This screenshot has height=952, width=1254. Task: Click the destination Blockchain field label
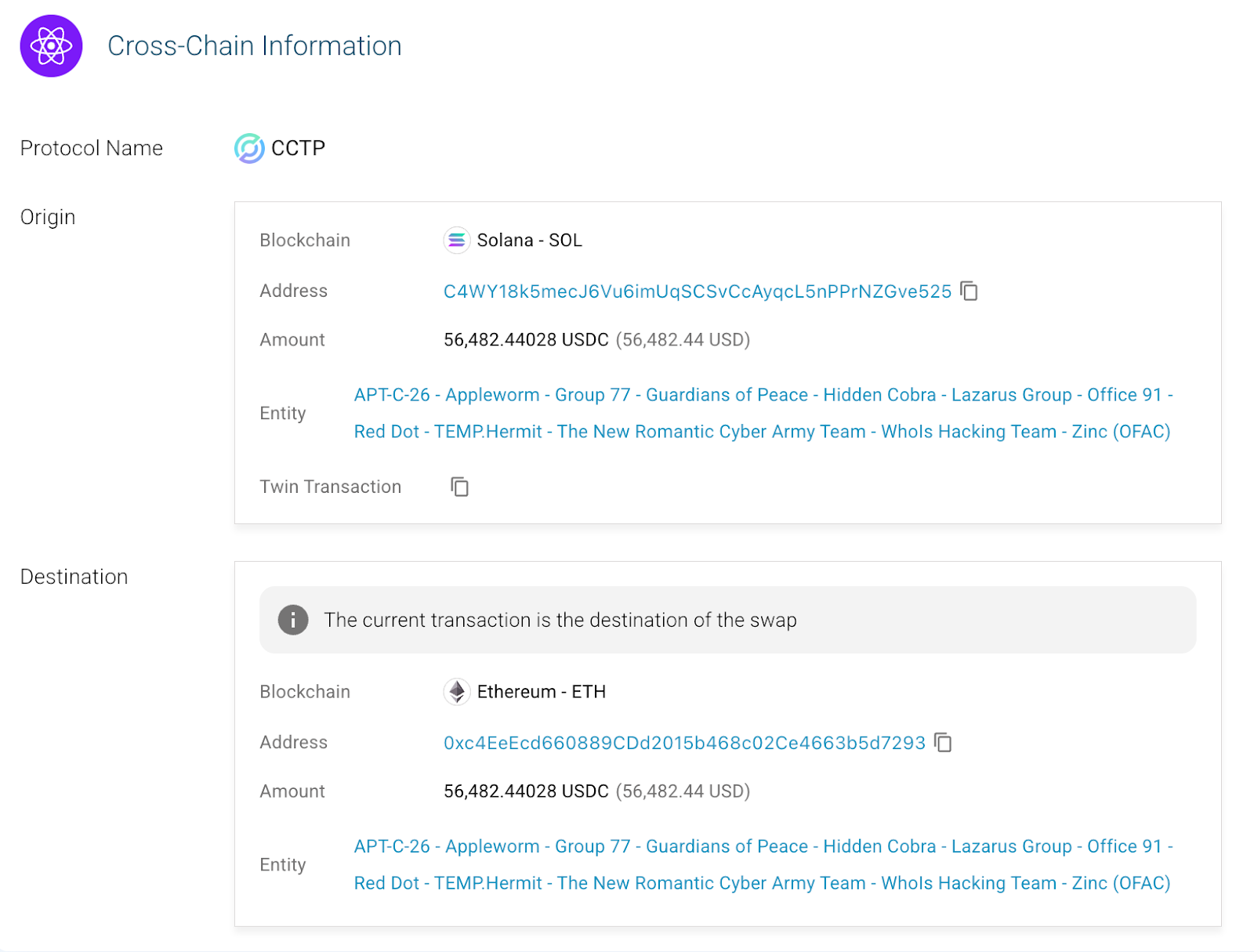pyautogui.click(x=305, y=692)
